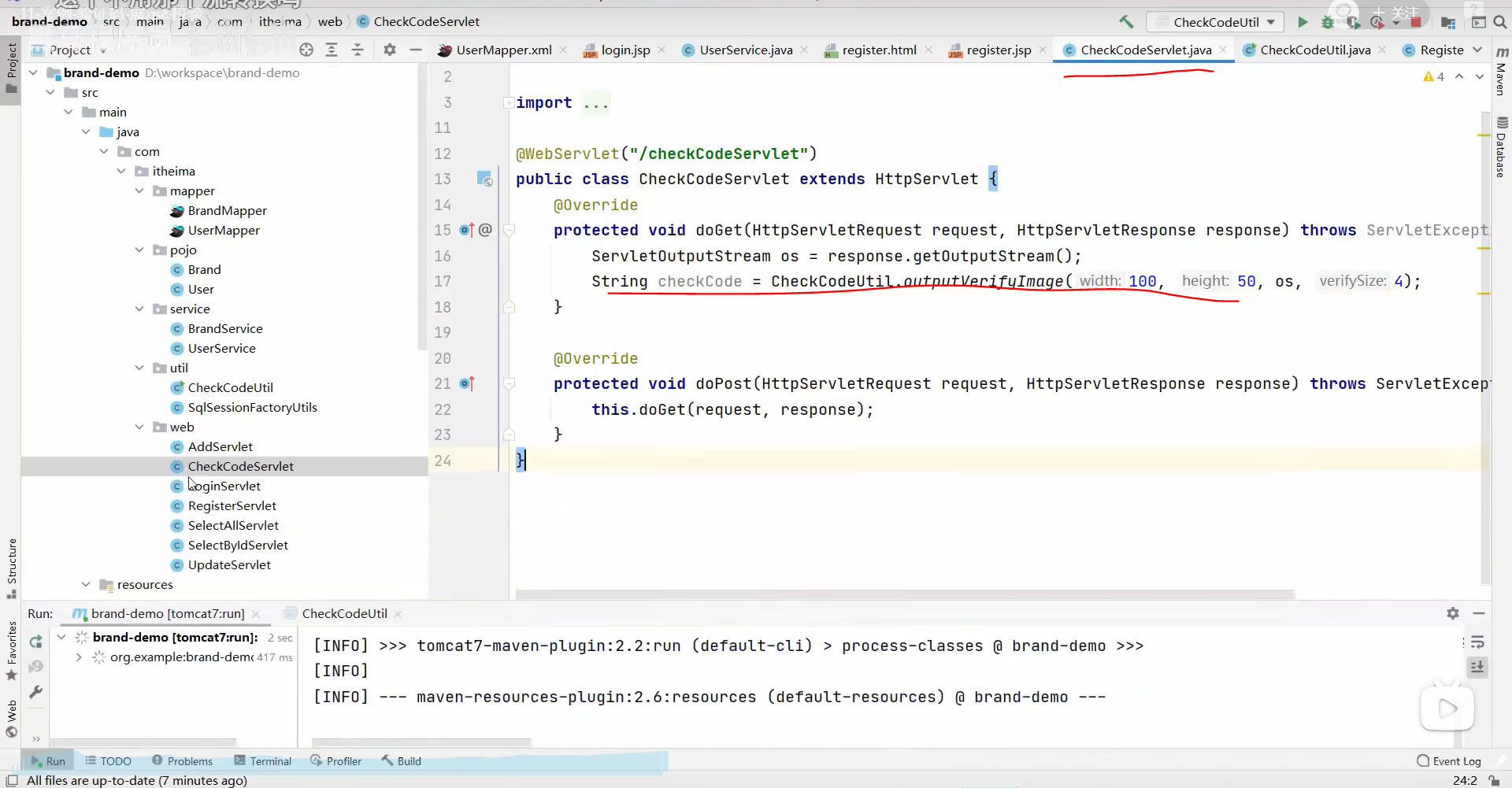Select RegisterServlet in the project tree
1512x788 pixels.
[x=232, y=505]
